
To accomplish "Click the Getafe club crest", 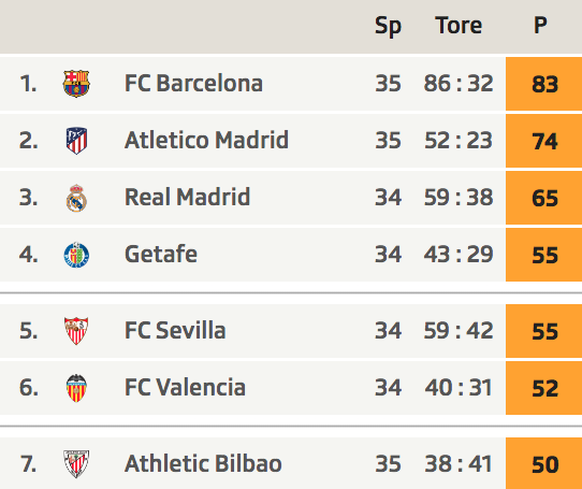I will [x=76, y=255].
